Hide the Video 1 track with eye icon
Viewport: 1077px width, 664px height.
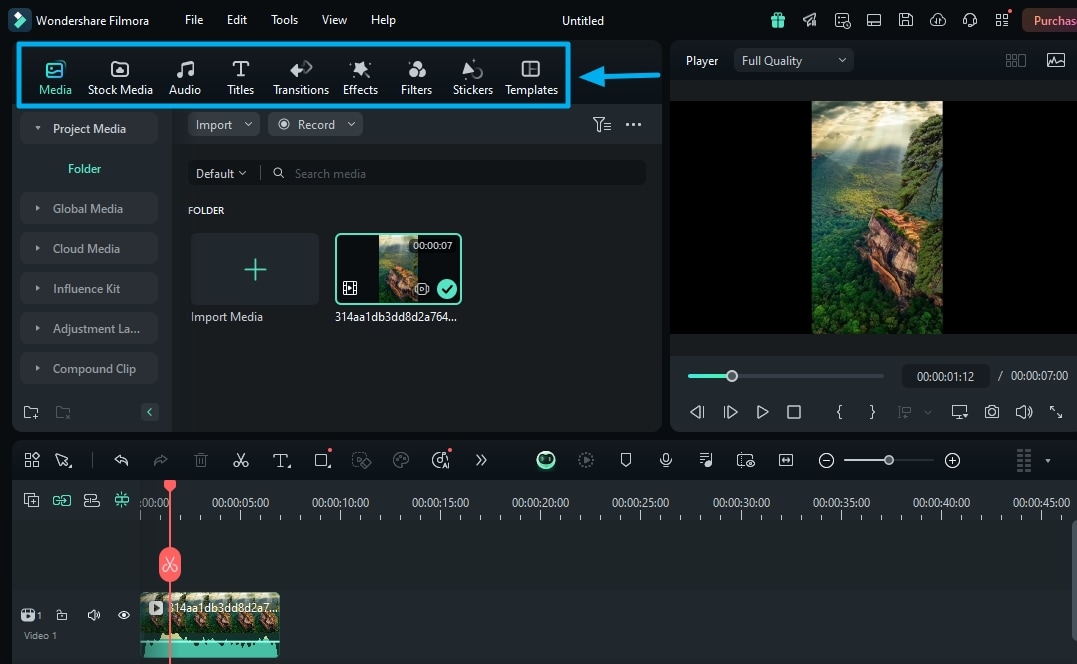coord(124,615)
